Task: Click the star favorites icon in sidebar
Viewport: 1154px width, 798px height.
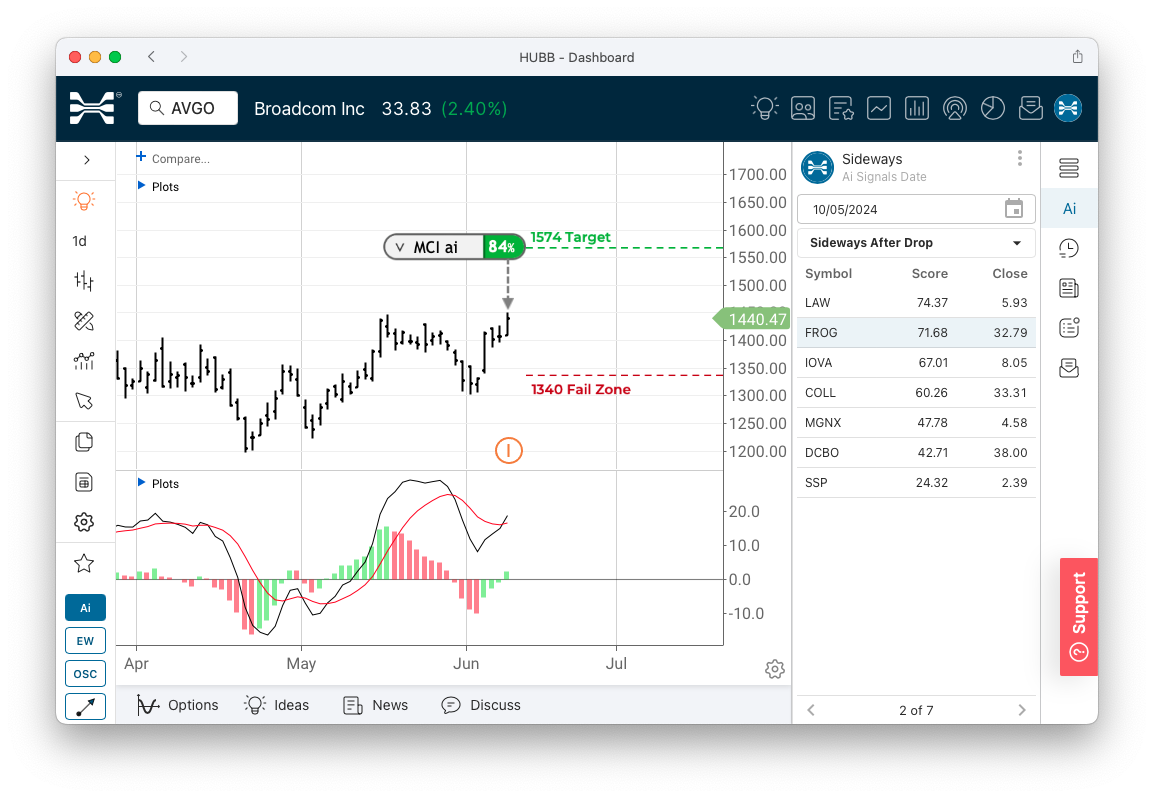Action: pos(84,564)
